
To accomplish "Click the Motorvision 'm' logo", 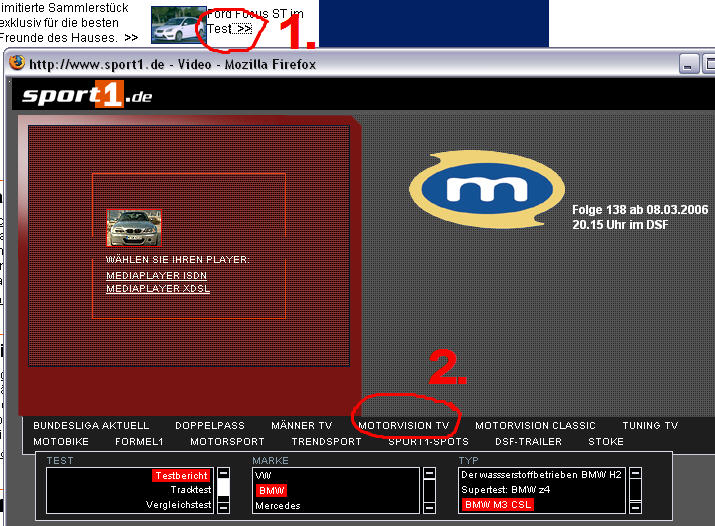I will pyautogui.click(x=484, y=193).
